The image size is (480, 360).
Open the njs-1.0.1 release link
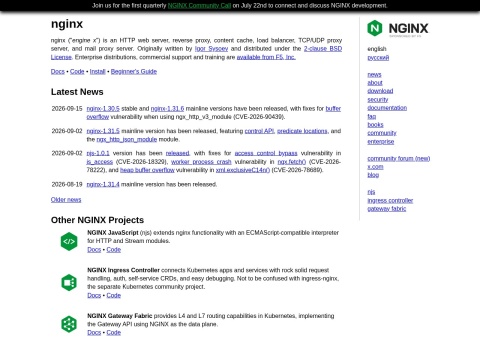(98, 153)
